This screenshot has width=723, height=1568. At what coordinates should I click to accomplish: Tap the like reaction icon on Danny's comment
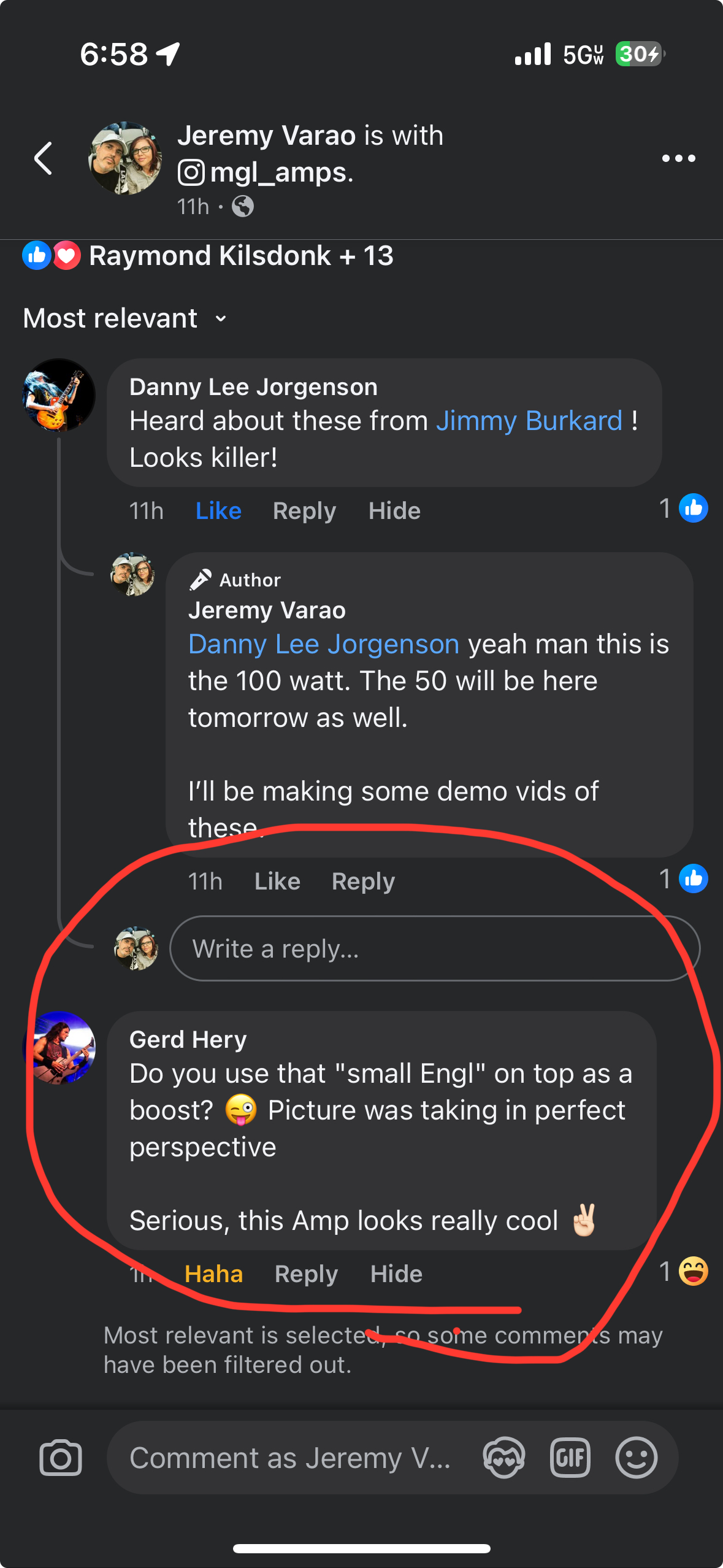693,509
